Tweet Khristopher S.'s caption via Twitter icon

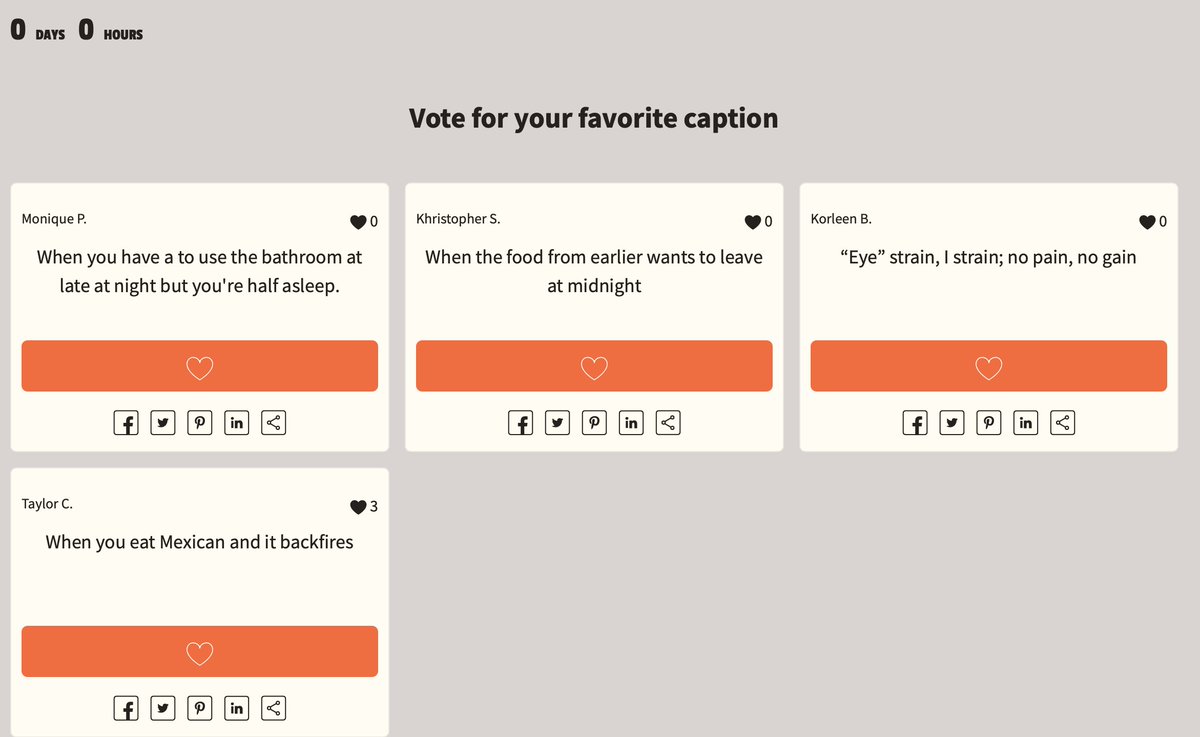coord(557,423)
